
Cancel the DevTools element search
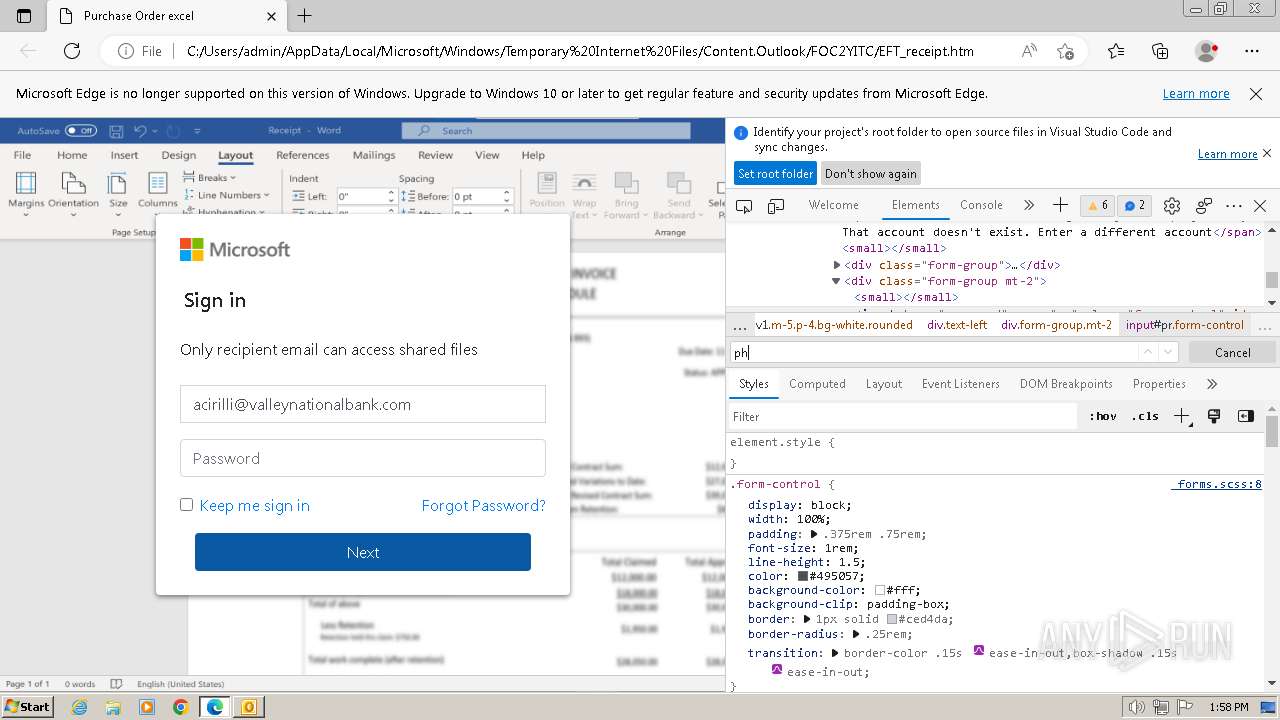pos(1232,352)
